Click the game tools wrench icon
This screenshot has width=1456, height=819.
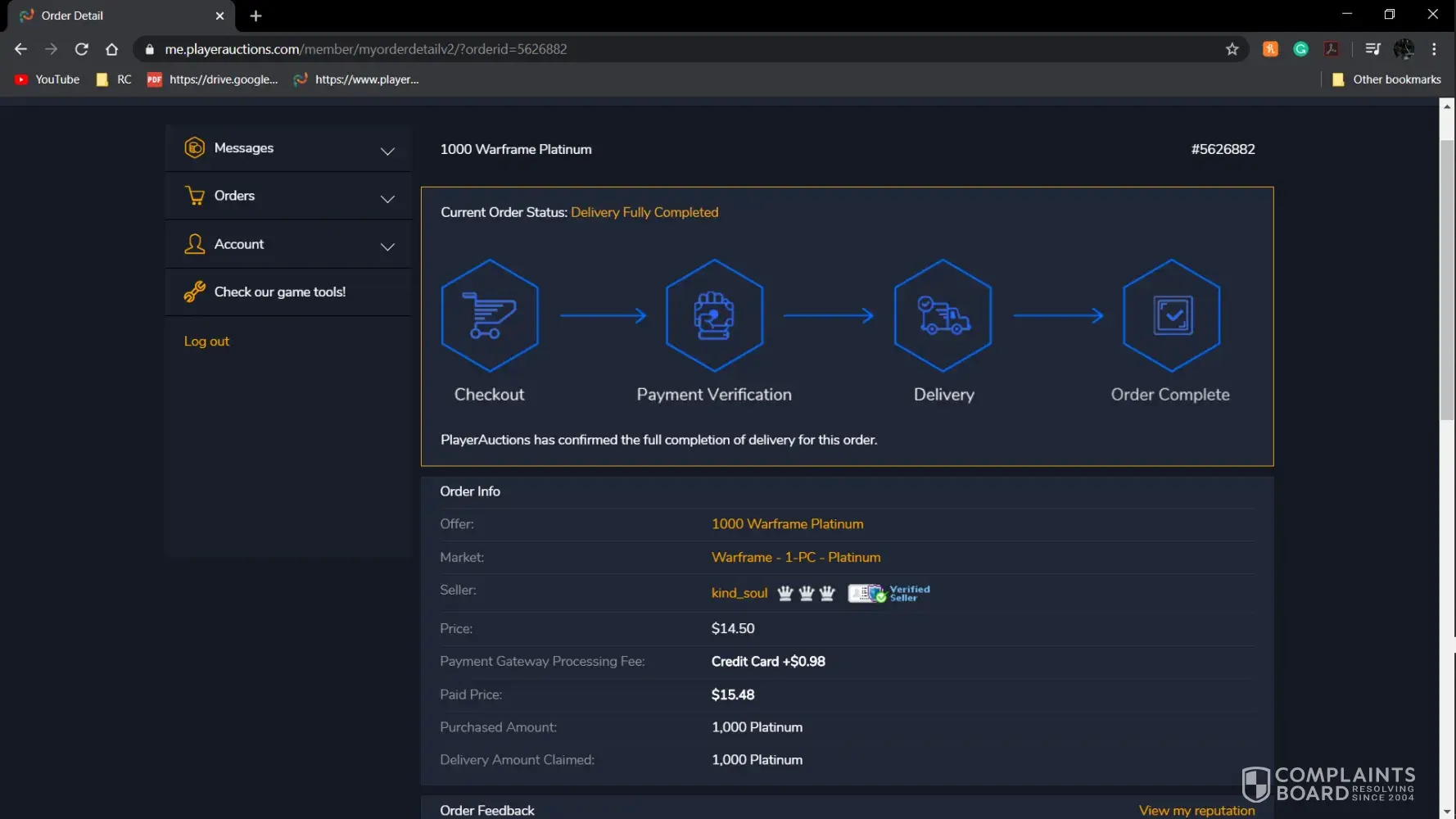(x=194, y=292)
